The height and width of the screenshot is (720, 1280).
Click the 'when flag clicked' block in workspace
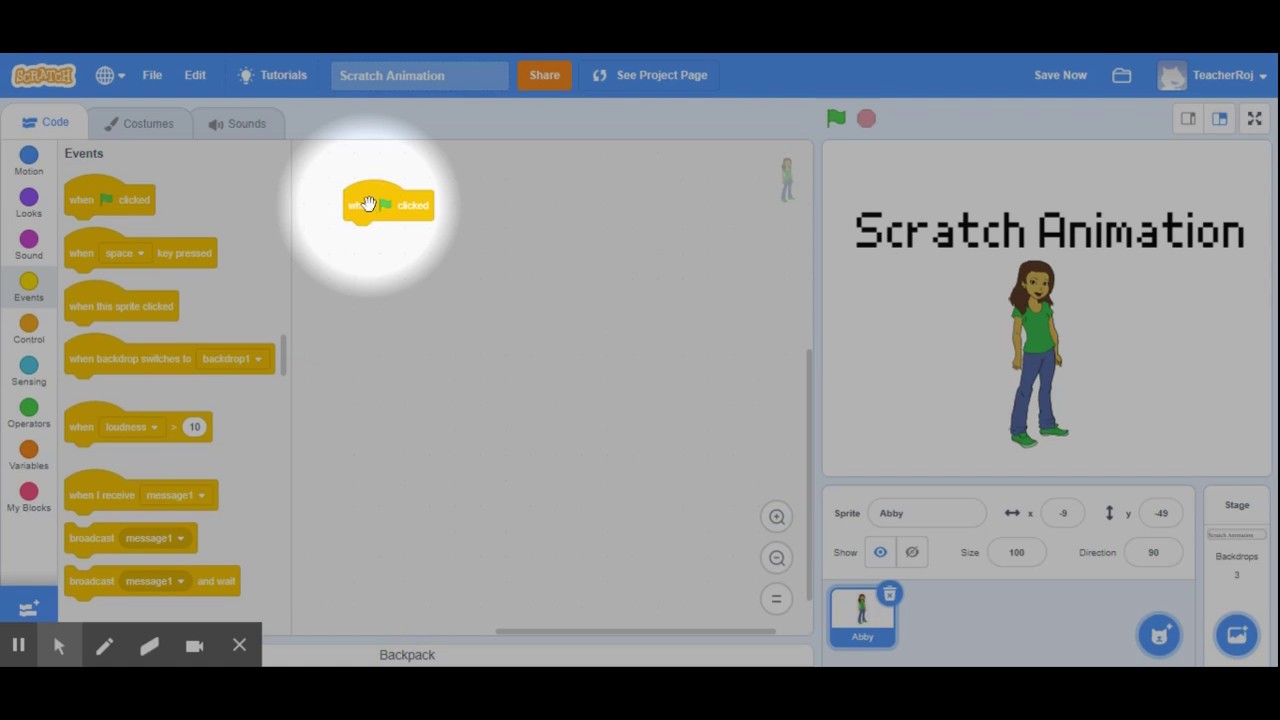(x=389, y=204)
